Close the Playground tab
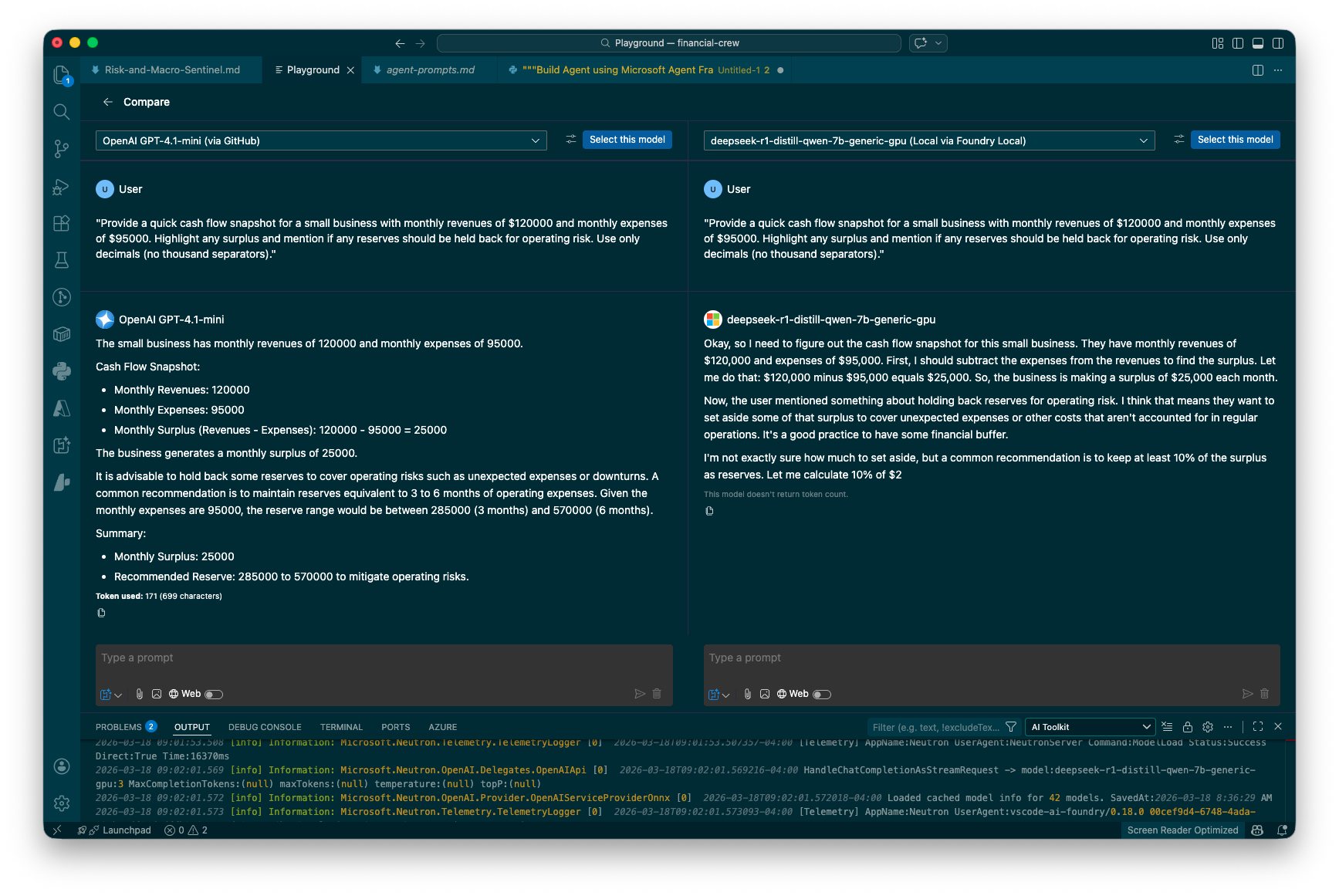This screenshot has width=1339, height=896. point(350,70)
